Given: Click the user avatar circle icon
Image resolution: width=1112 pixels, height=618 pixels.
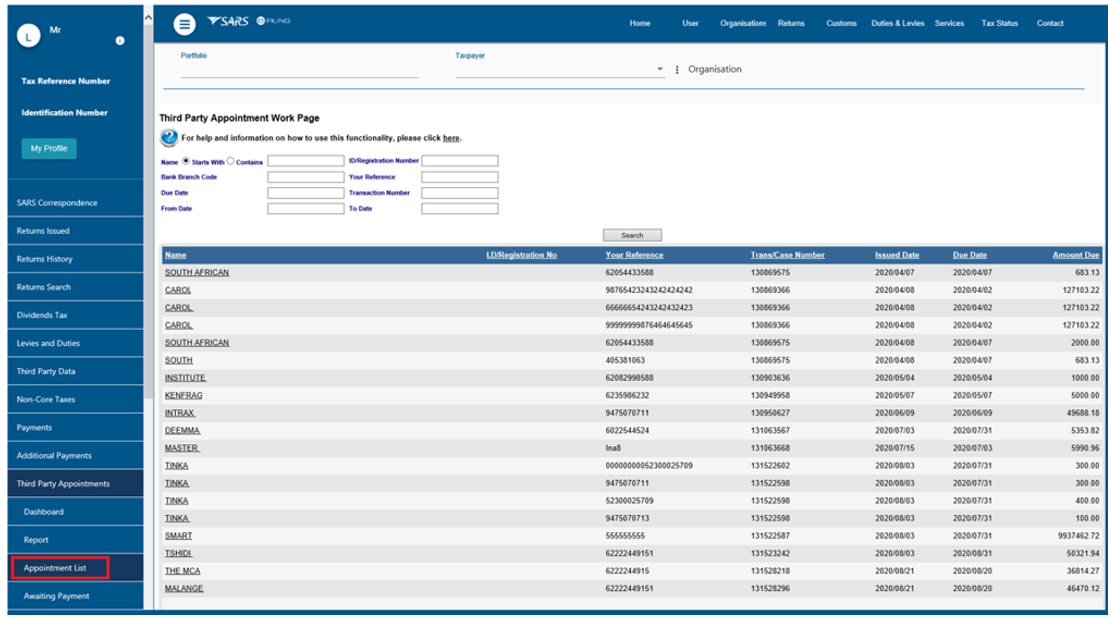Looking at the screenshot, I should pos(29,37).
